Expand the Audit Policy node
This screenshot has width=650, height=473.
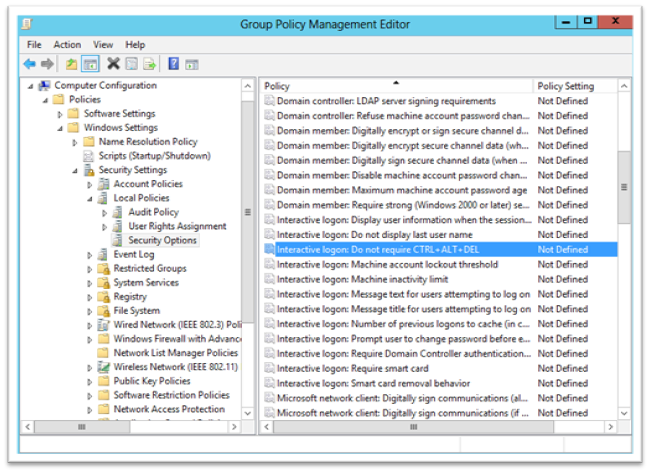[104, 212]
